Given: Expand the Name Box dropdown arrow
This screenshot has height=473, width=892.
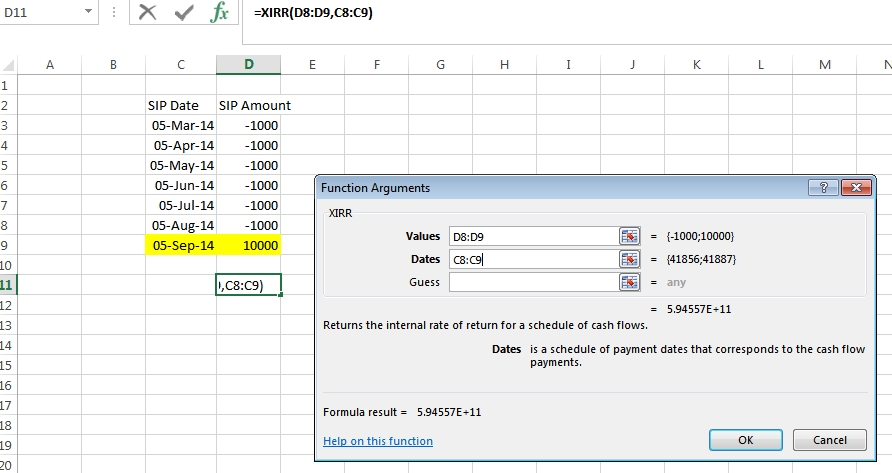Looking at the screenshot, I should (88, 11).
